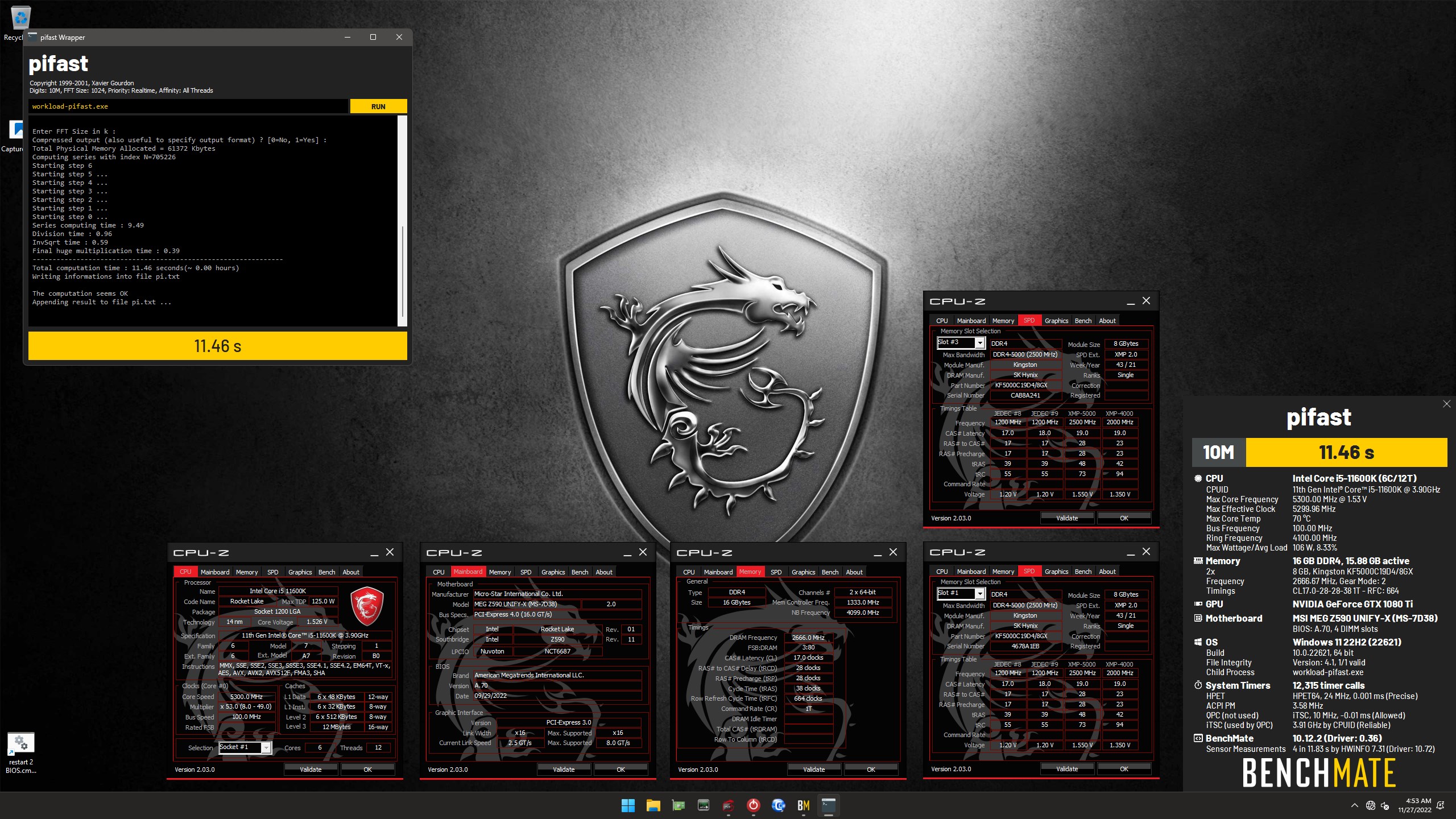Open the Socket #1 selection dropdown
The image size is (1456, 819).
(266, 748)
